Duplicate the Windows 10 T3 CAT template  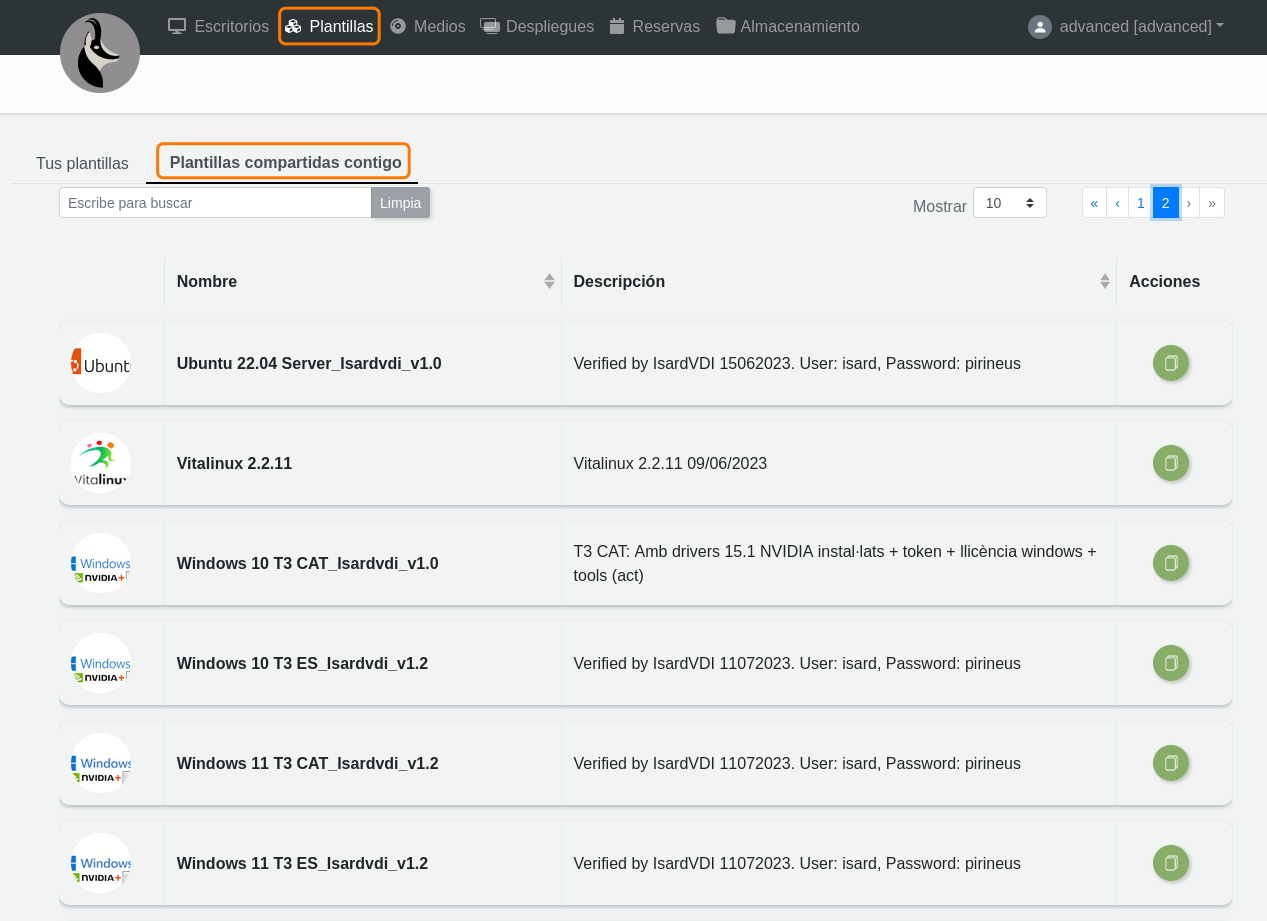click(1171, 563)
